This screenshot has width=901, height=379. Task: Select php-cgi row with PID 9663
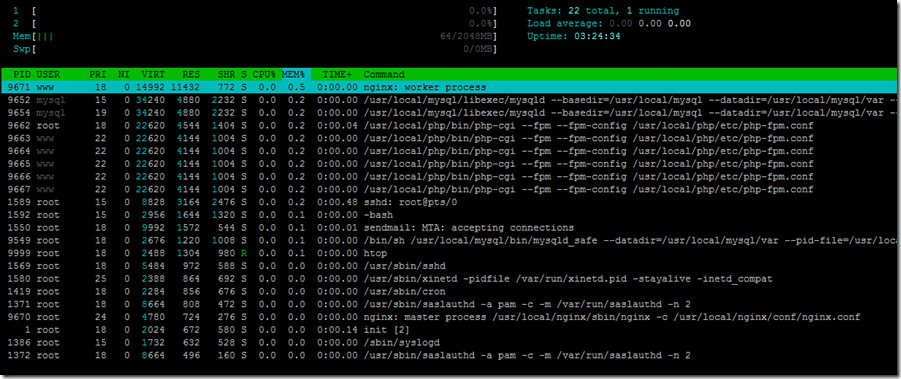[x=450, y=138]
